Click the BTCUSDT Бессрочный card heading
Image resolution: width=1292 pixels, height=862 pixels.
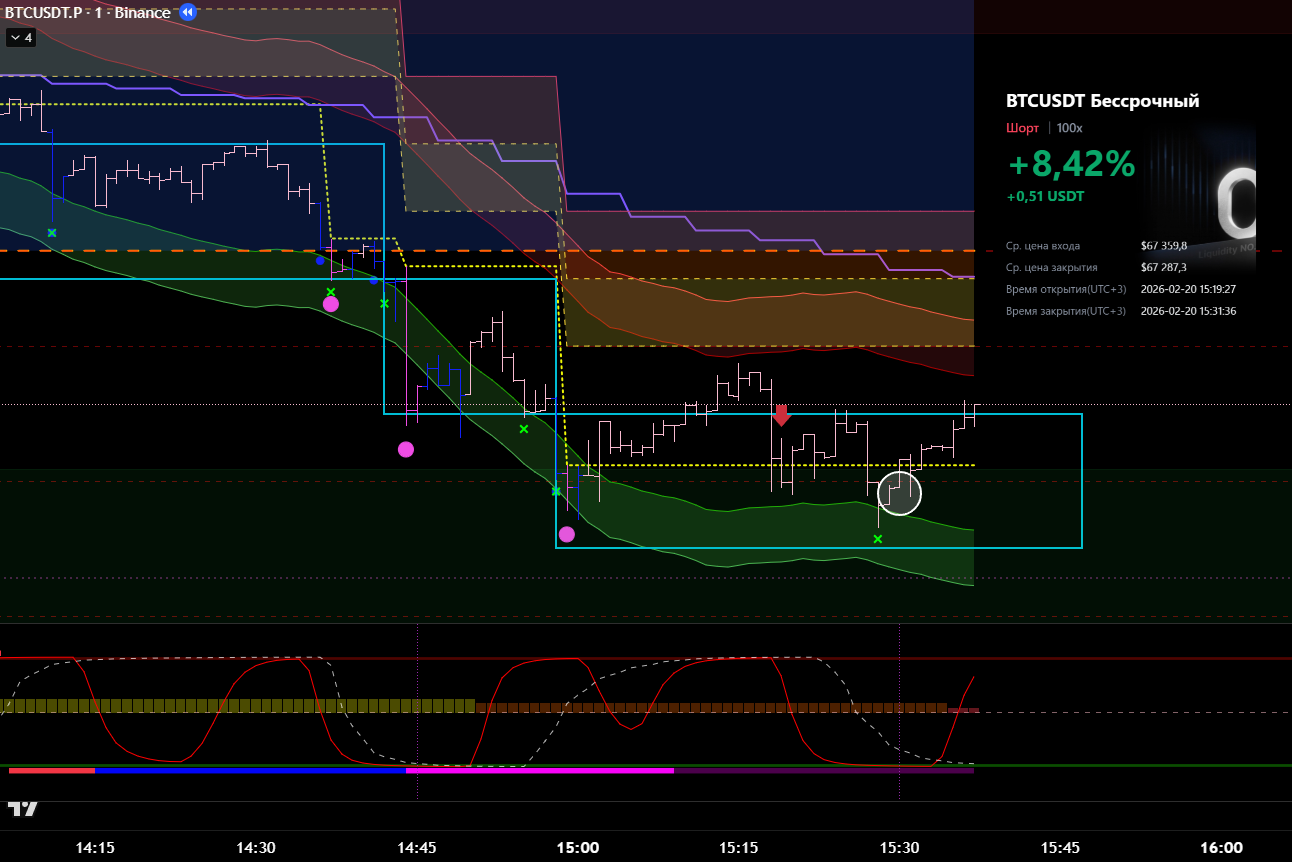tap(1102, 101)
